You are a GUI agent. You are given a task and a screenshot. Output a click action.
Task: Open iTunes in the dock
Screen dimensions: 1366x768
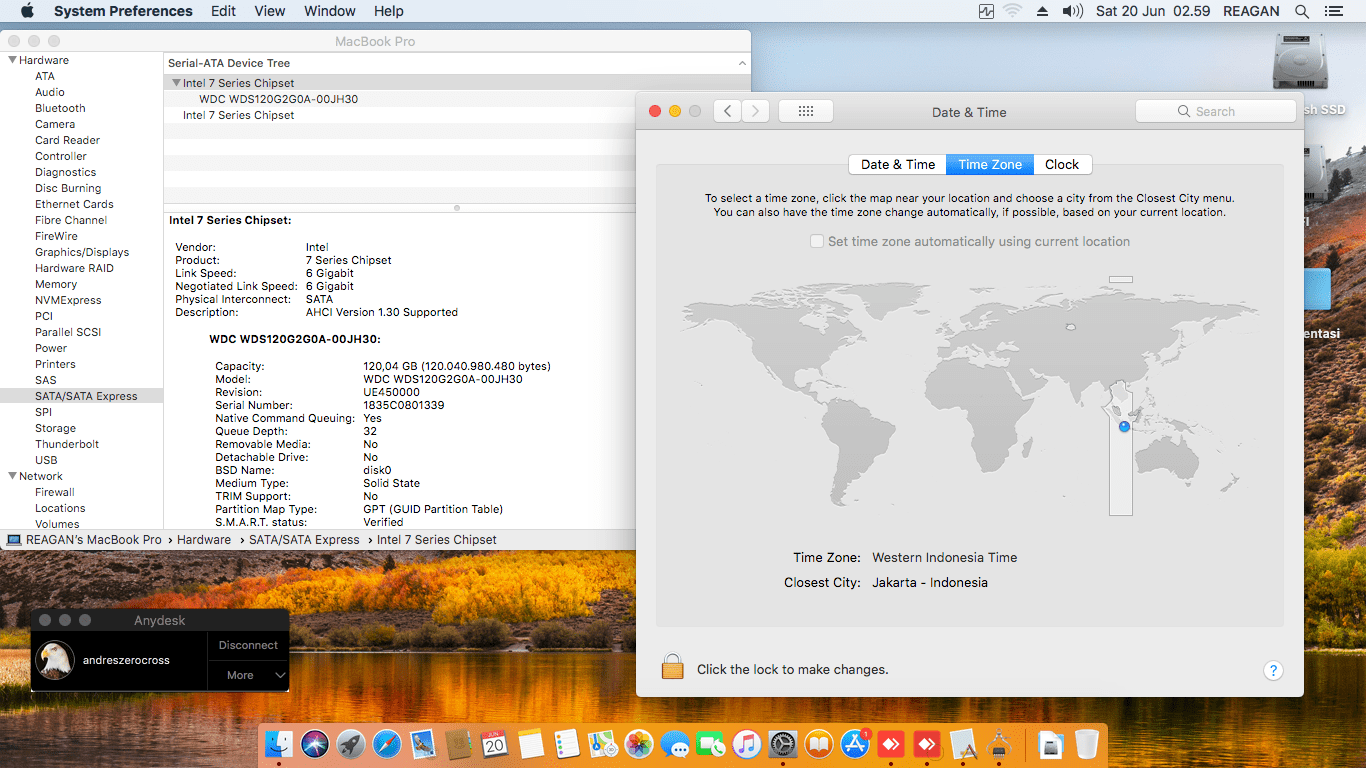746,744
